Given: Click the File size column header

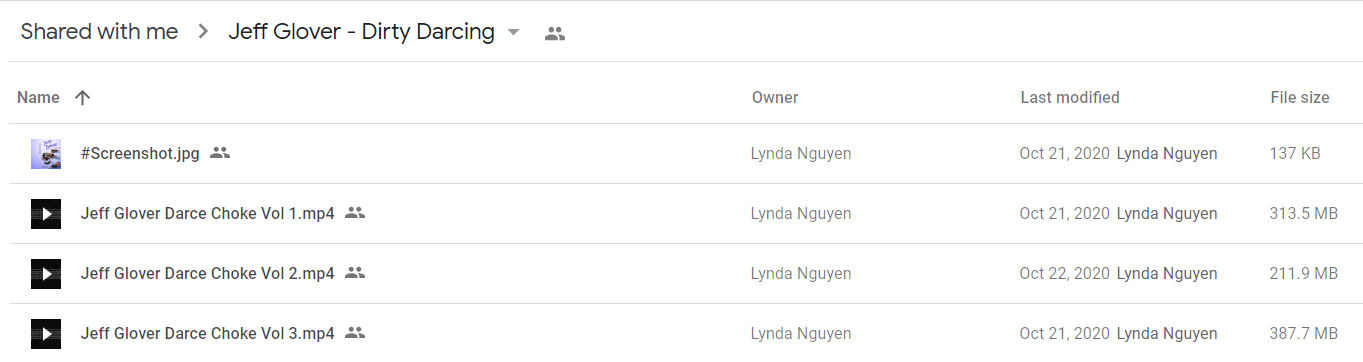Looking at the screenshot, I should click(1300, 97).
